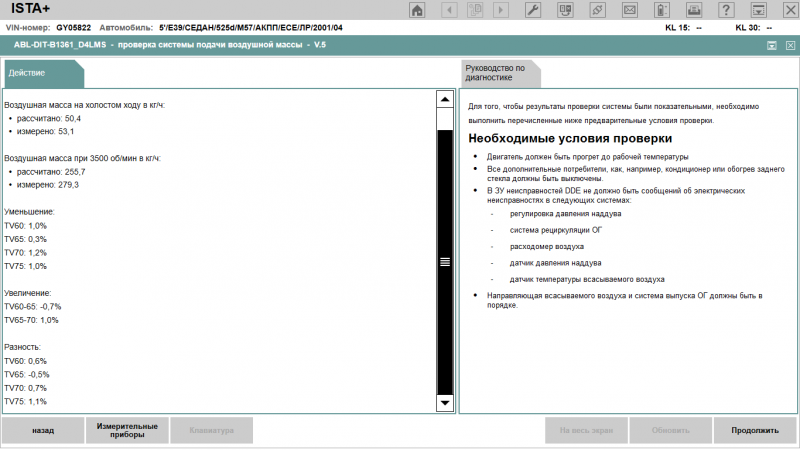Click the back arrow in the toolbar
This screenshot has height=450, width=800.
449,10
